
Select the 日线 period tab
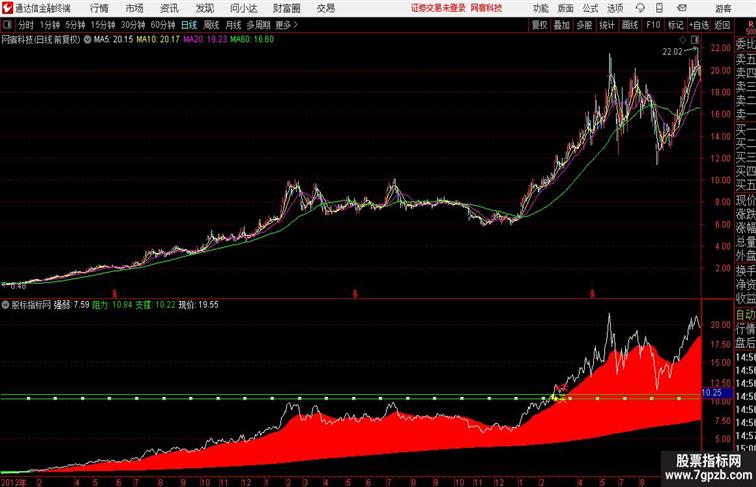[x=189, y=25]
